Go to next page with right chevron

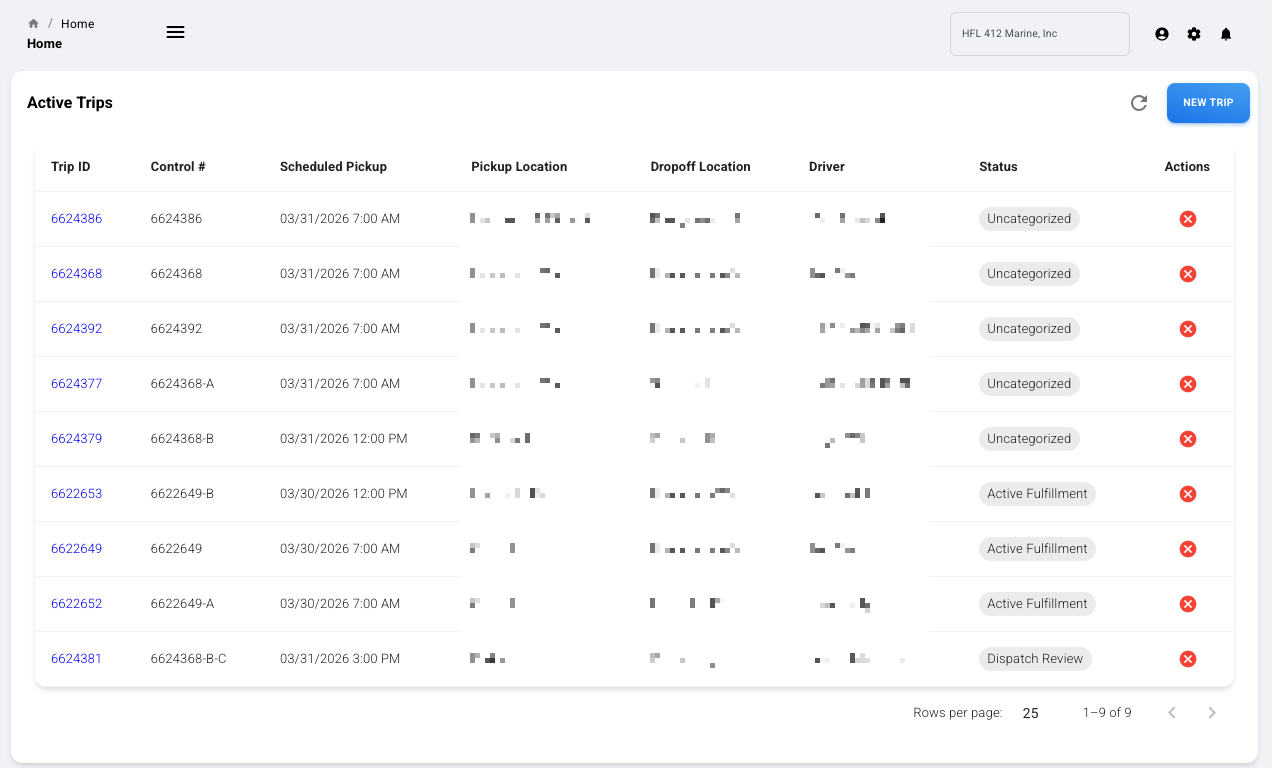1212,712
